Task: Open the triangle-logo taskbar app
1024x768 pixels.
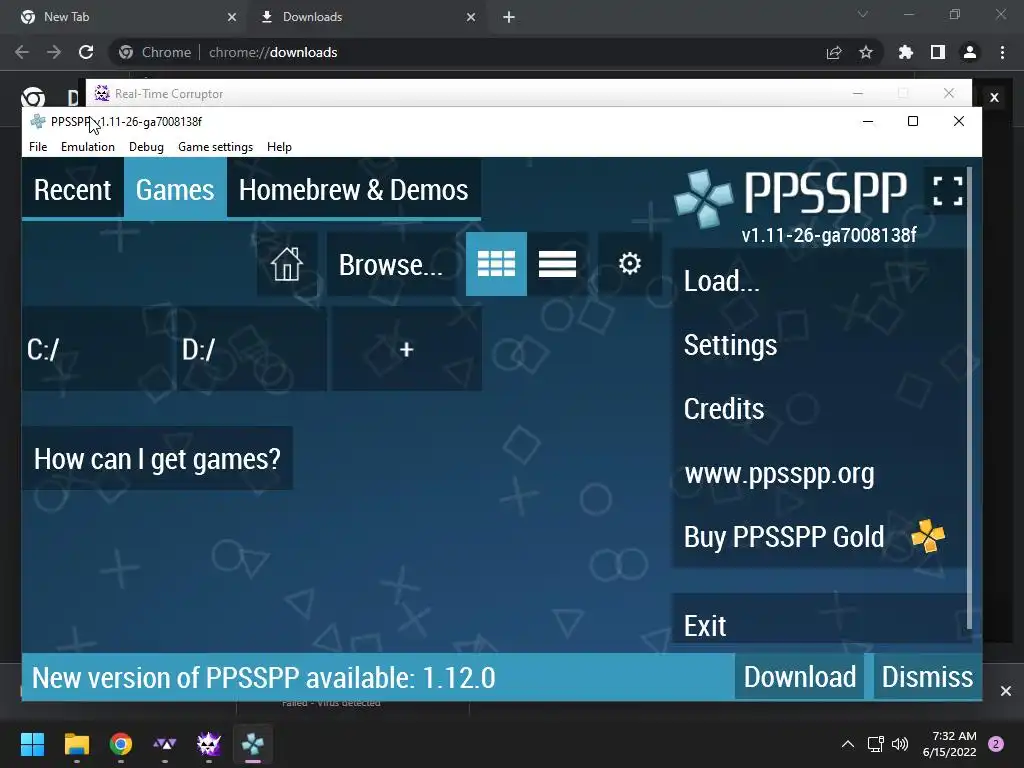Action: 165,744
